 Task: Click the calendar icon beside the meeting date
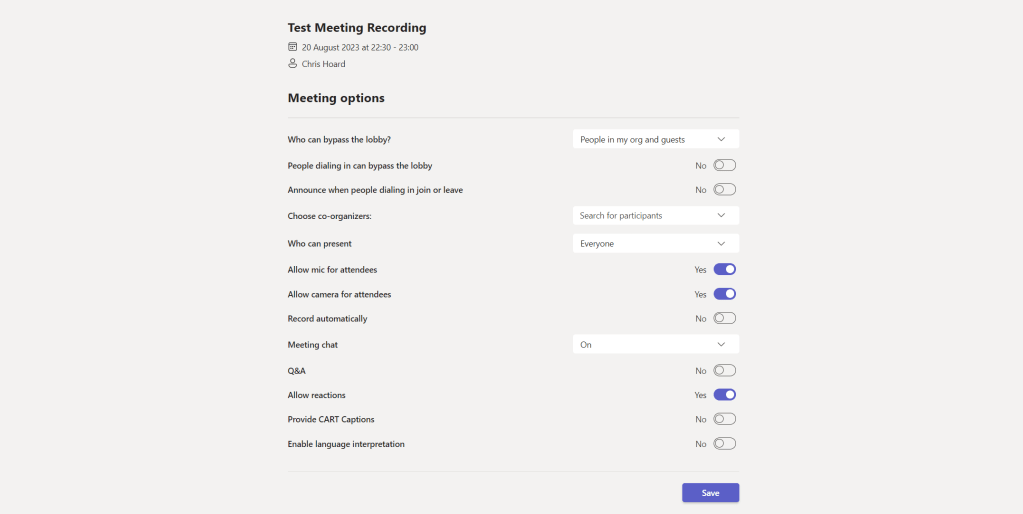pyautogui.click(x=292, y=47)
